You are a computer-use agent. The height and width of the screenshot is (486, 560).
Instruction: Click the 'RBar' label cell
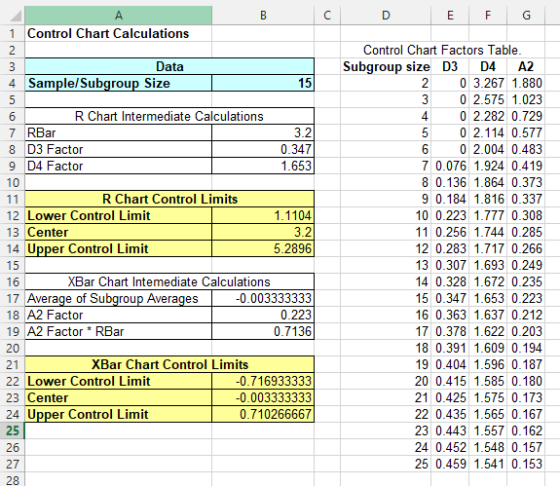tap(118, 133)
